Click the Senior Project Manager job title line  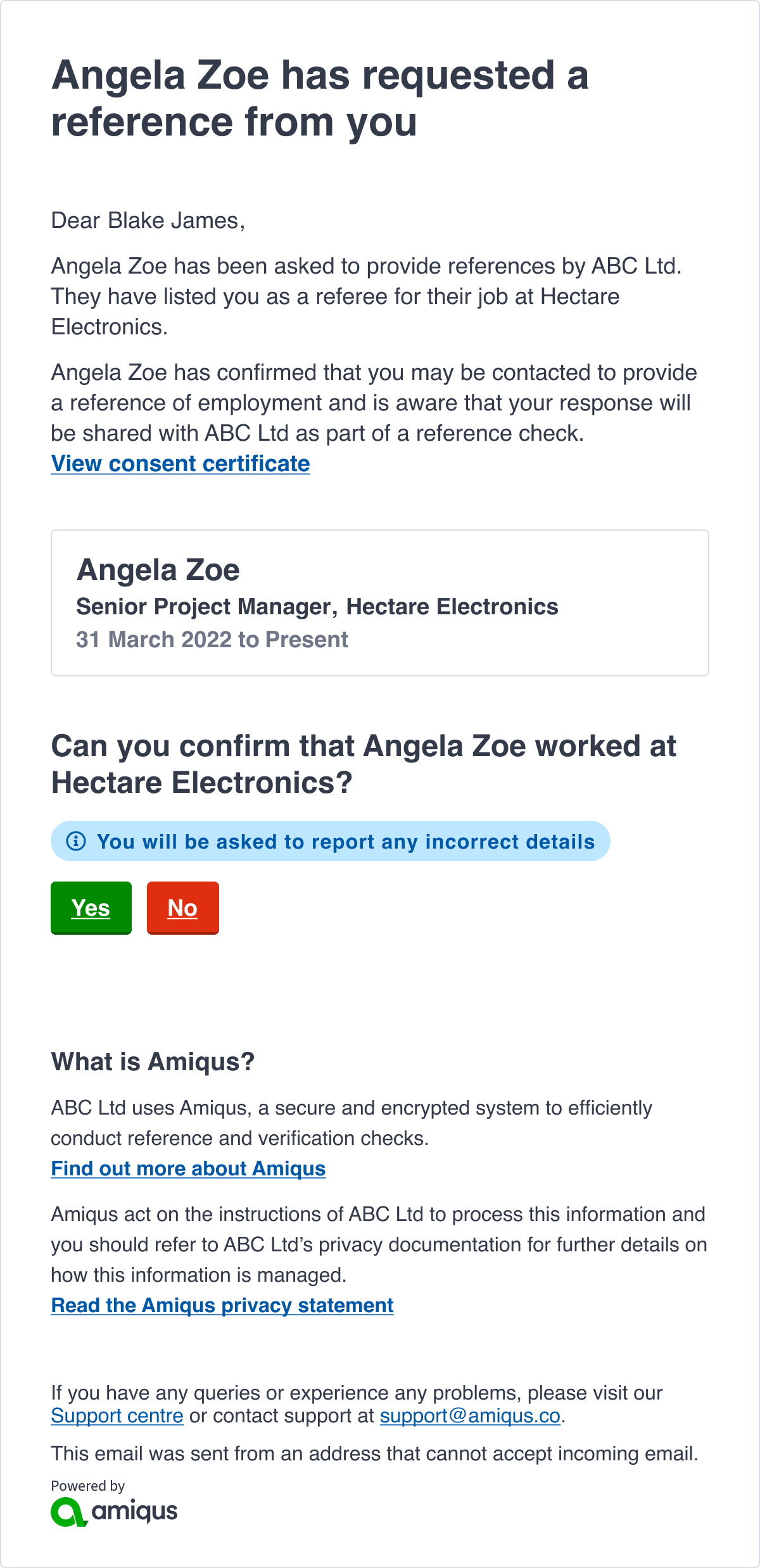point(317,607)
